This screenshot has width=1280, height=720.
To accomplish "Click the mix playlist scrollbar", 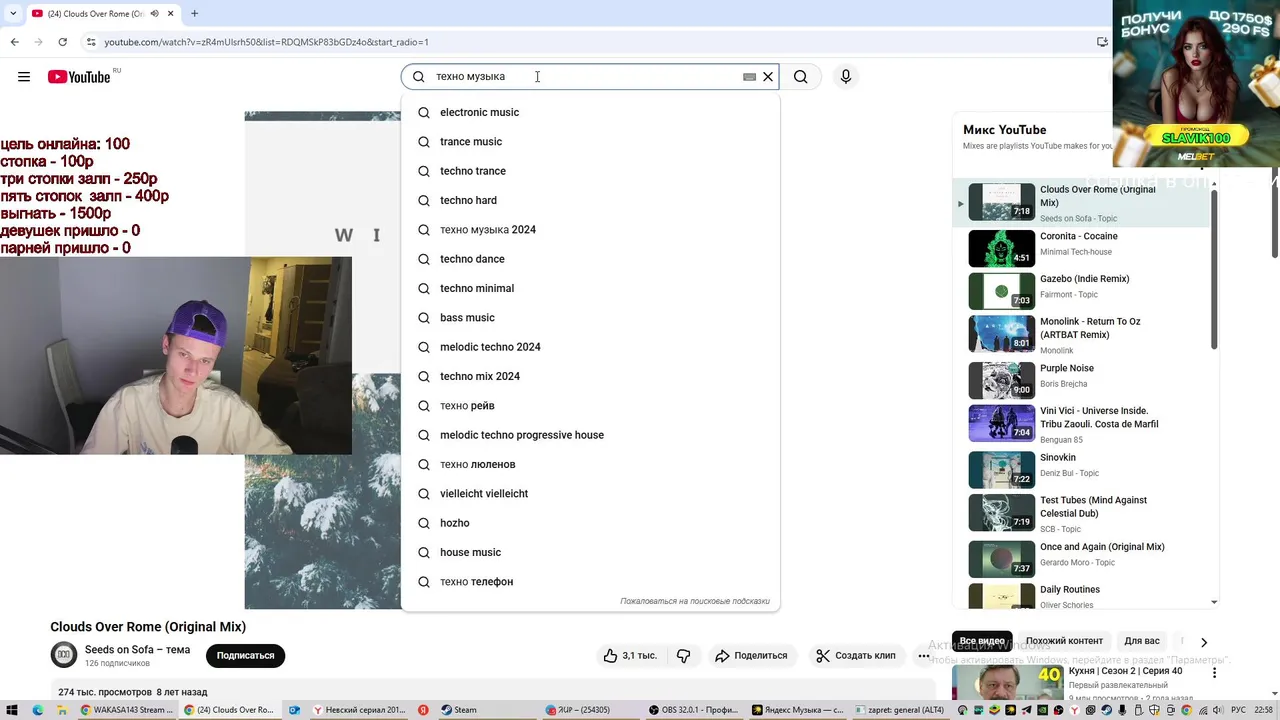I will [1215, 270].
